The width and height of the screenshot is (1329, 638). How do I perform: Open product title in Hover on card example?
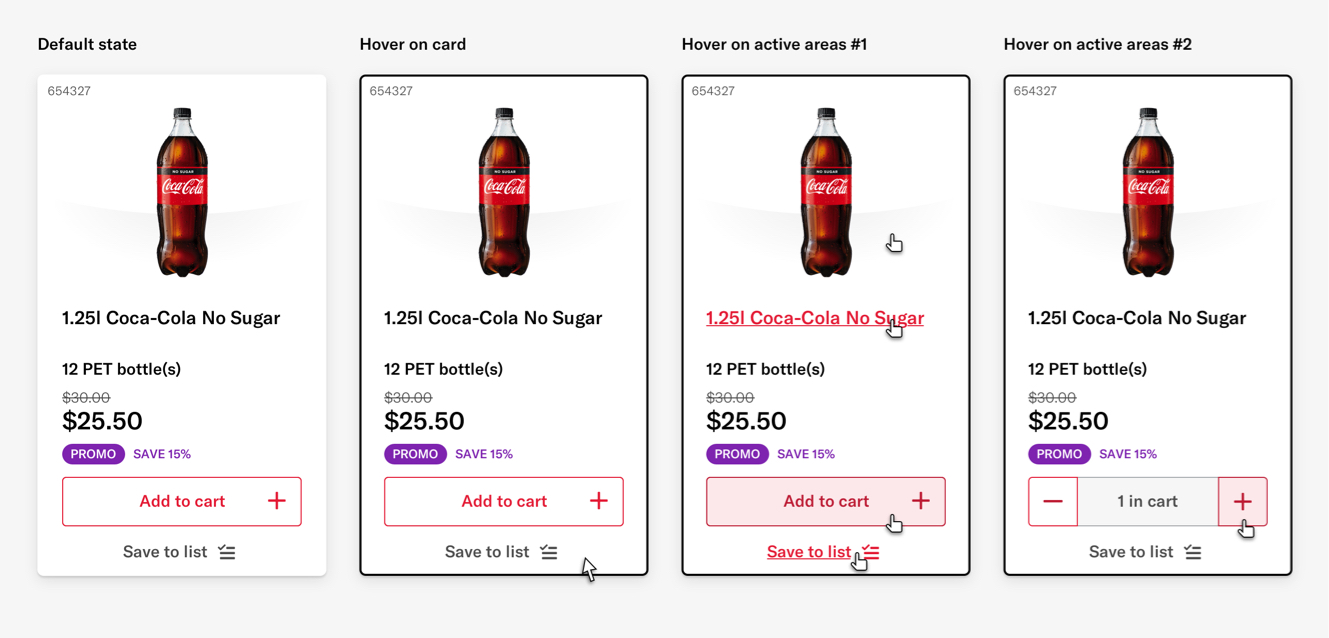(493, 318)
